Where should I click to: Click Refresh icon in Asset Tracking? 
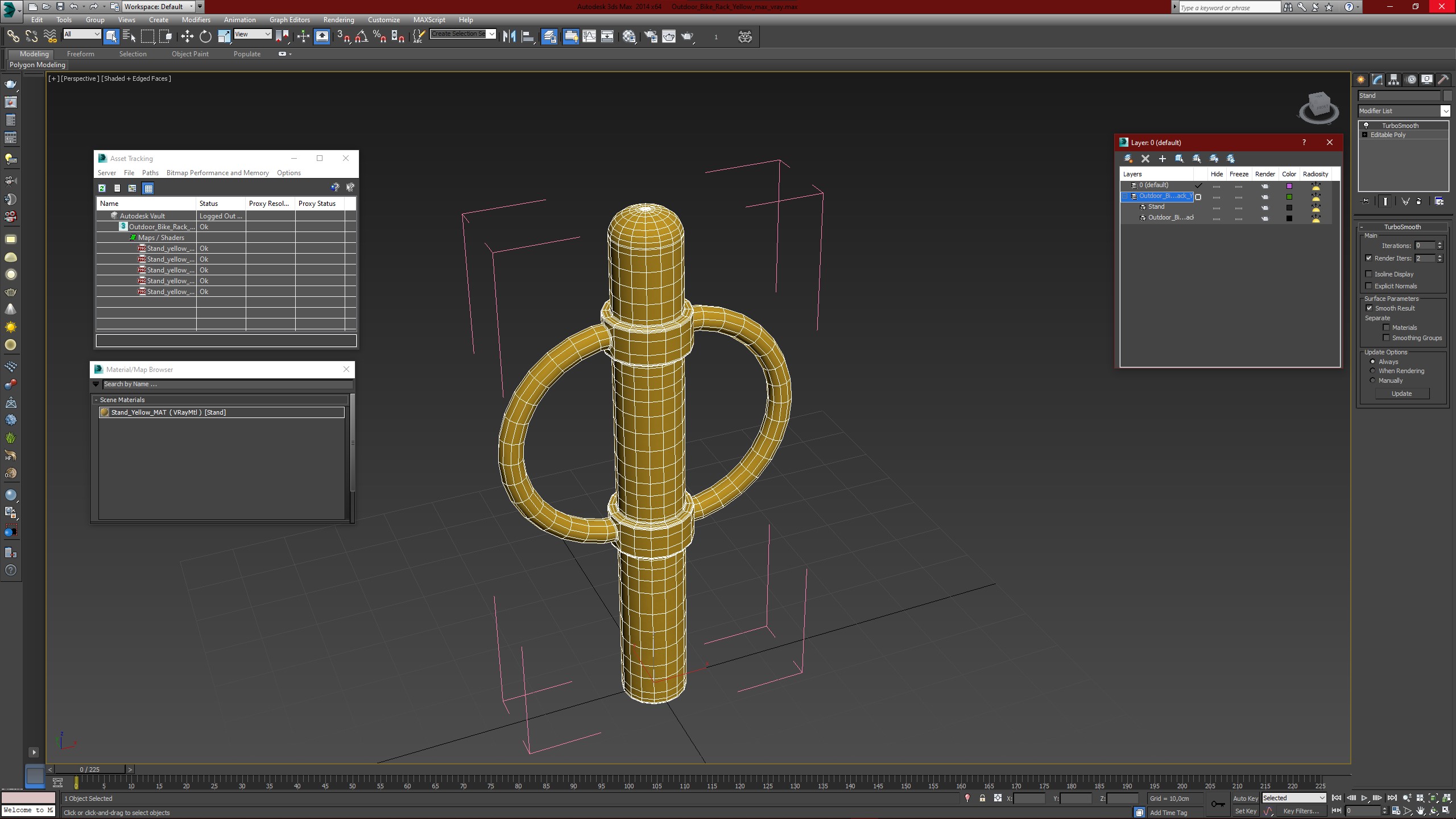(x=102, y=188)
